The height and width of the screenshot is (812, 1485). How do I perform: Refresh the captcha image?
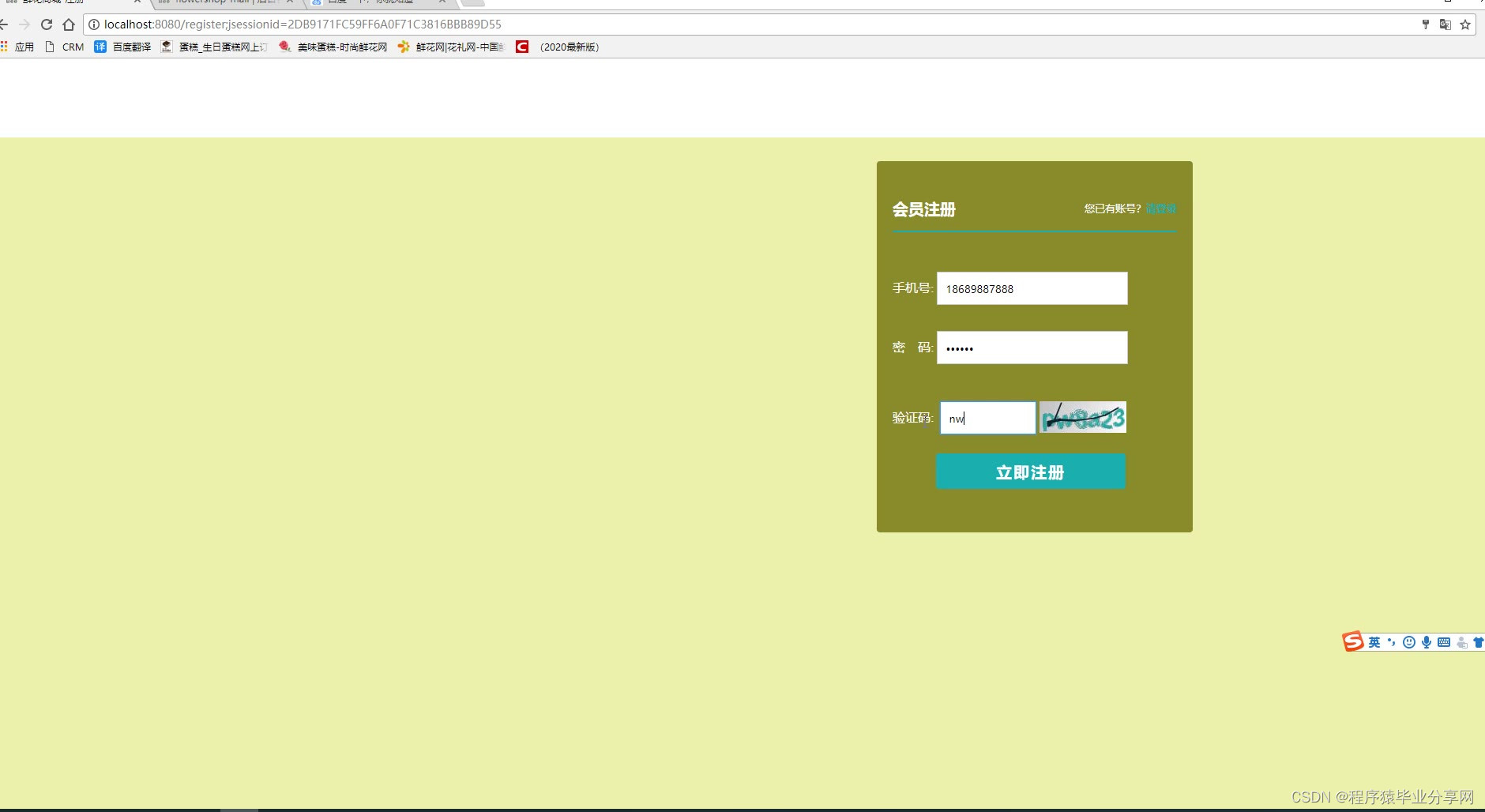pos(1082,417)
